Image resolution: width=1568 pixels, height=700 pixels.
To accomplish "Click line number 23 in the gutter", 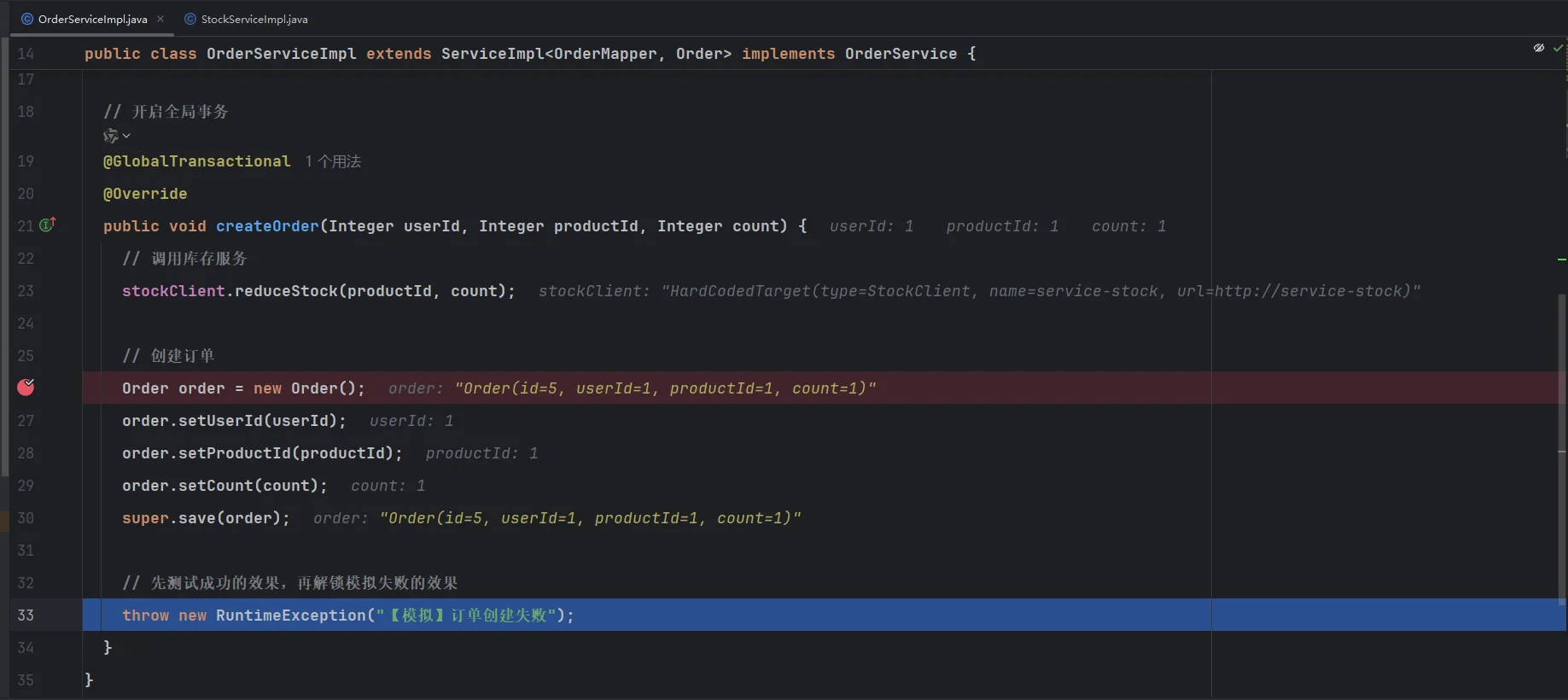I will tap(26, 291).
